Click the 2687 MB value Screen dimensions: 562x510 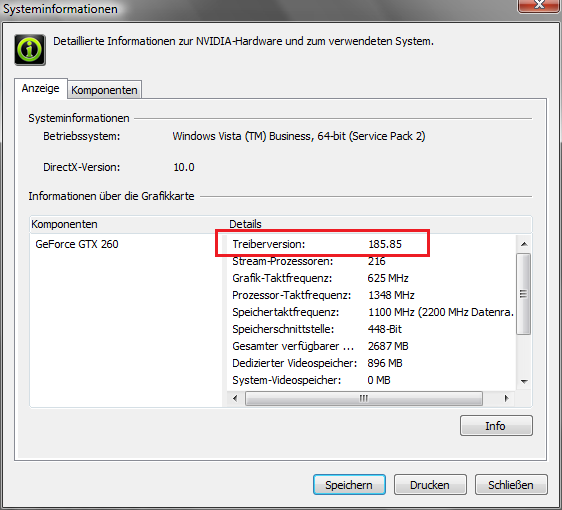point(388,346)
